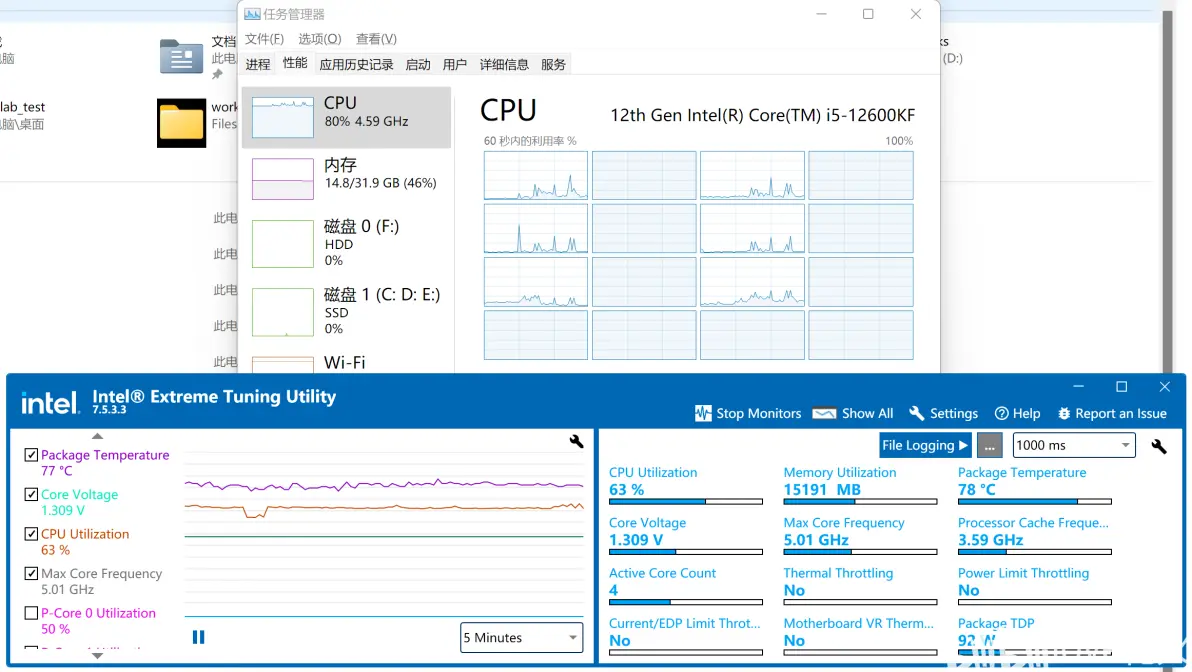Select 内存 in Task Manager sidebar

tap(347, 178)
